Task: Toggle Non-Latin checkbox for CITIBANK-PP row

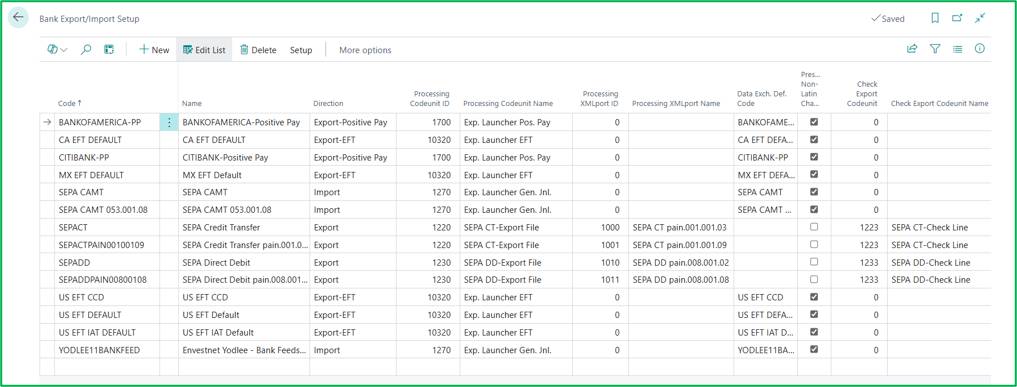Action: (x=814, y=157)
